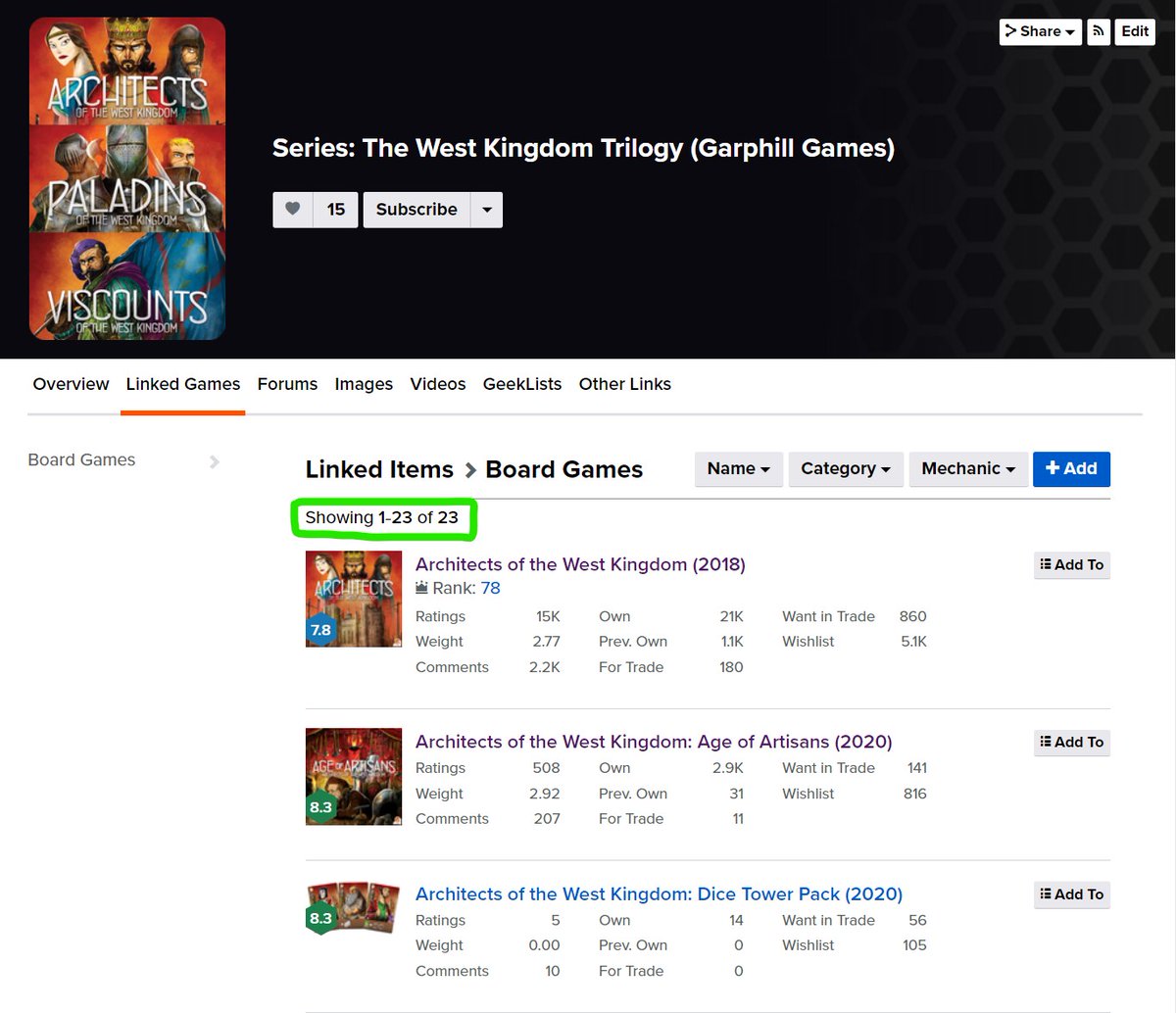Click the RSS feed icon
This screenshot has height=1013, width=1176.
1099,31
